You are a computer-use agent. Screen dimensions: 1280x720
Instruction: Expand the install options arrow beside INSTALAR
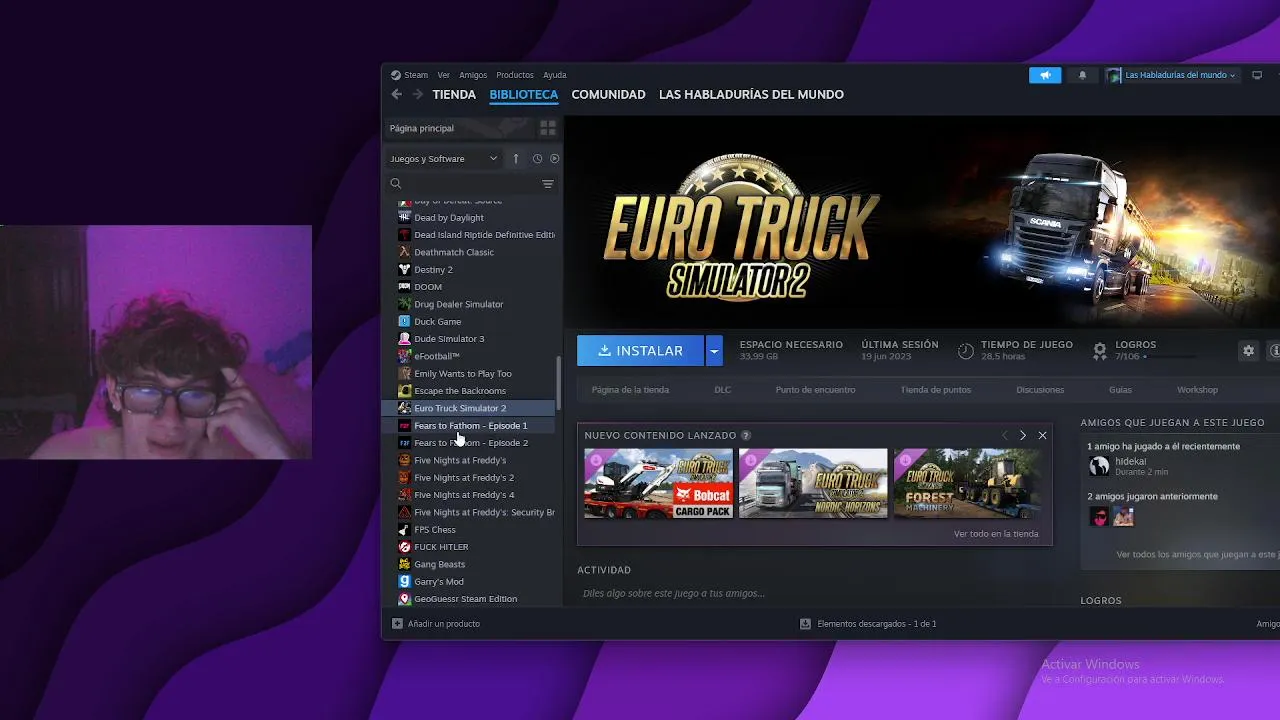714,351
